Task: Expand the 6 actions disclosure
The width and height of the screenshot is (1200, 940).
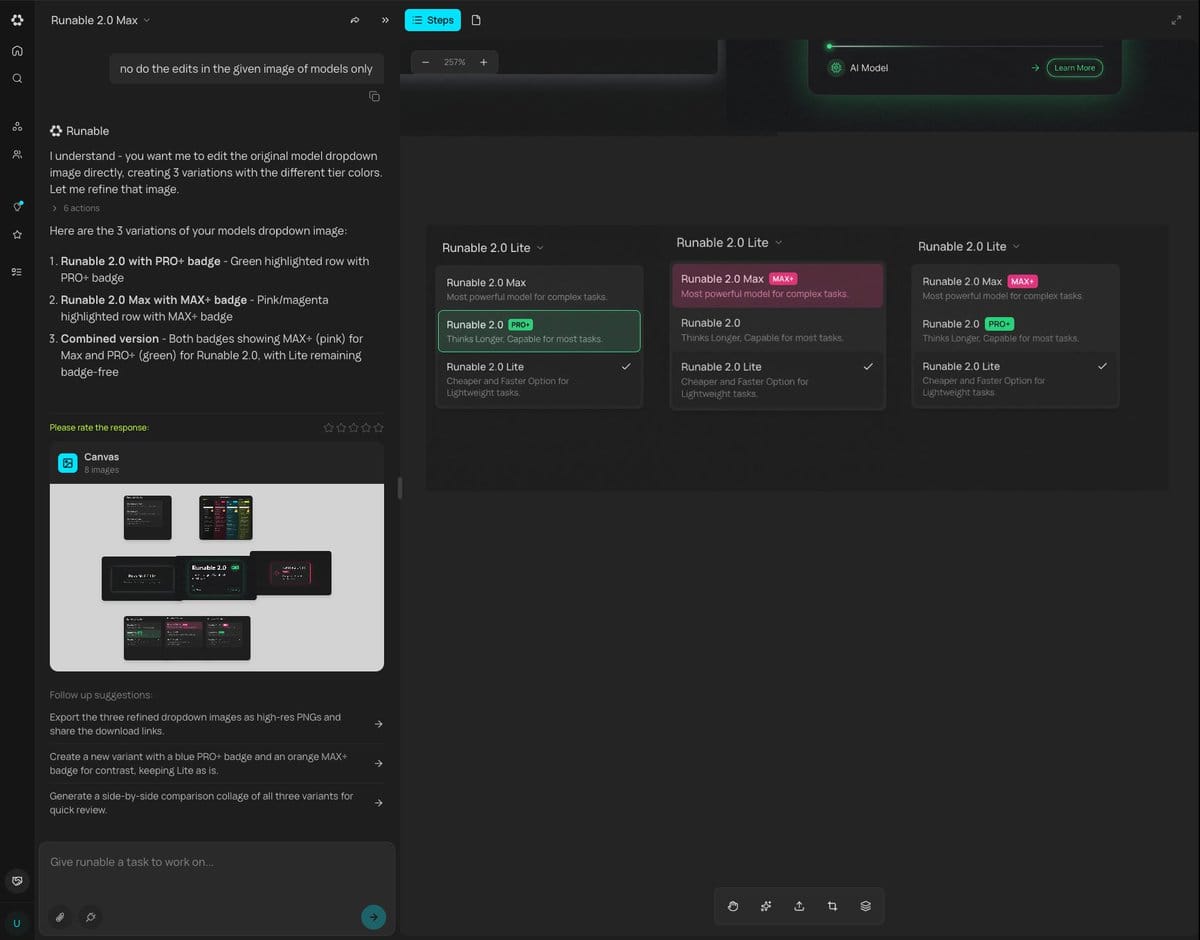Action: [76, 208]
